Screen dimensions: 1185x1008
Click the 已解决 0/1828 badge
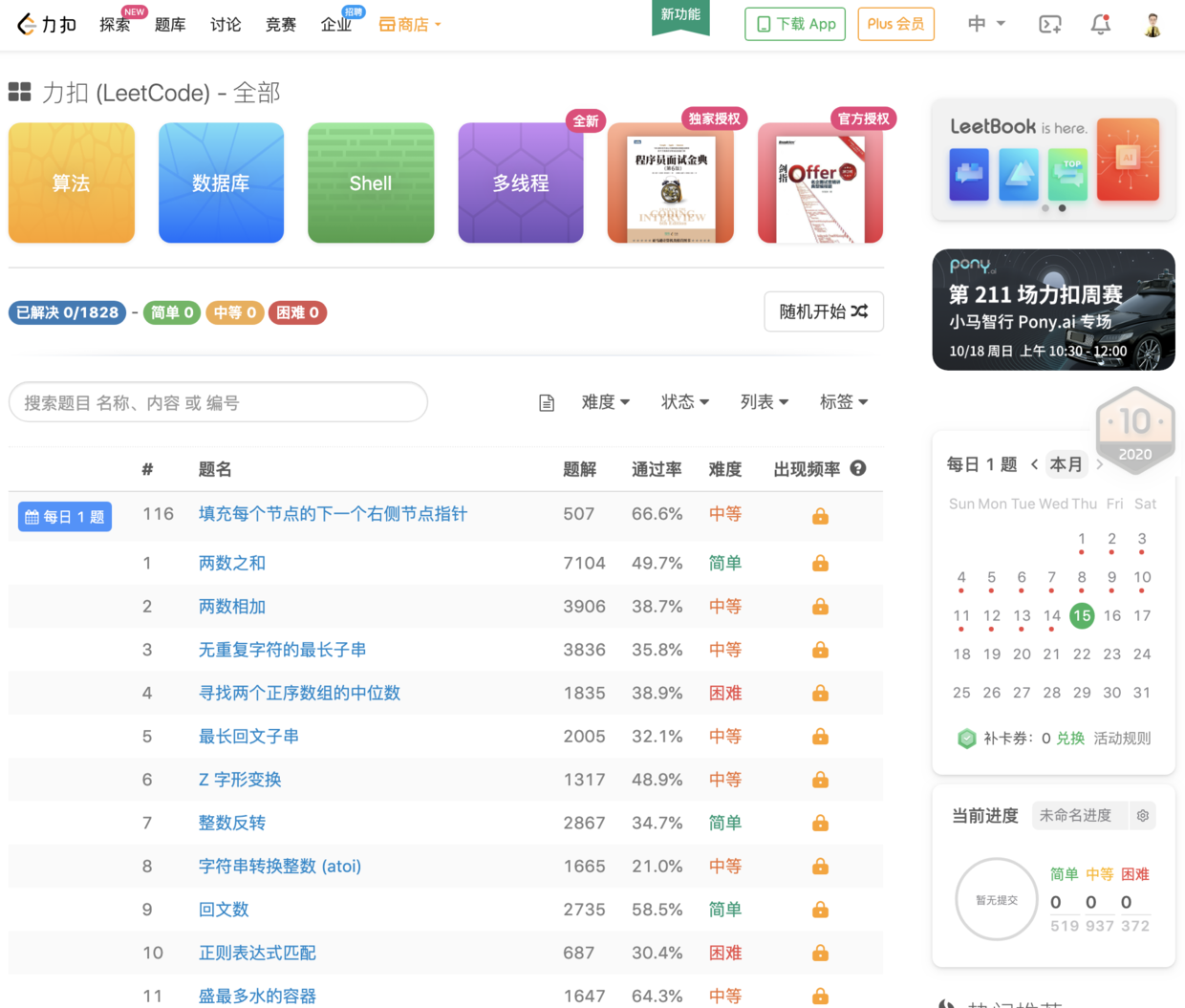pyautogui.click(x=67, y=312)
